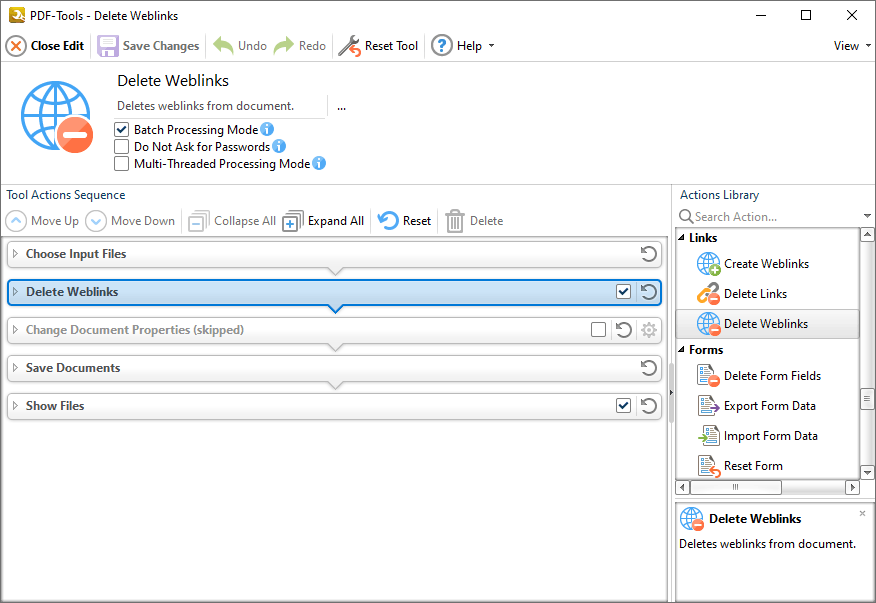Viewport: 876px width, 603px height.
Task: Click the Delete trash can icon
Action: pyautogui.click(x=455, y=221)
